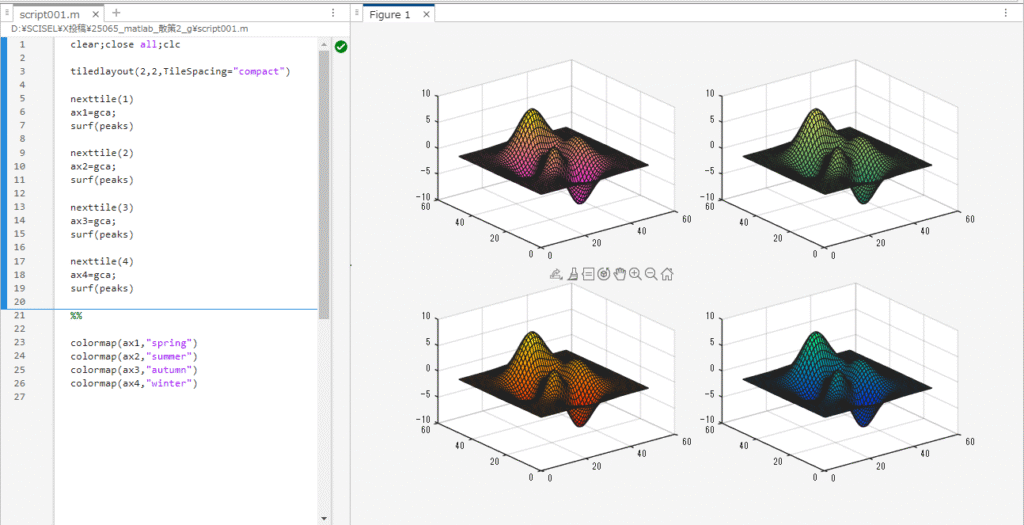Click the green code-check status icon
The width and height of the screenshot is (1024, 525).
tap(340, 46)
